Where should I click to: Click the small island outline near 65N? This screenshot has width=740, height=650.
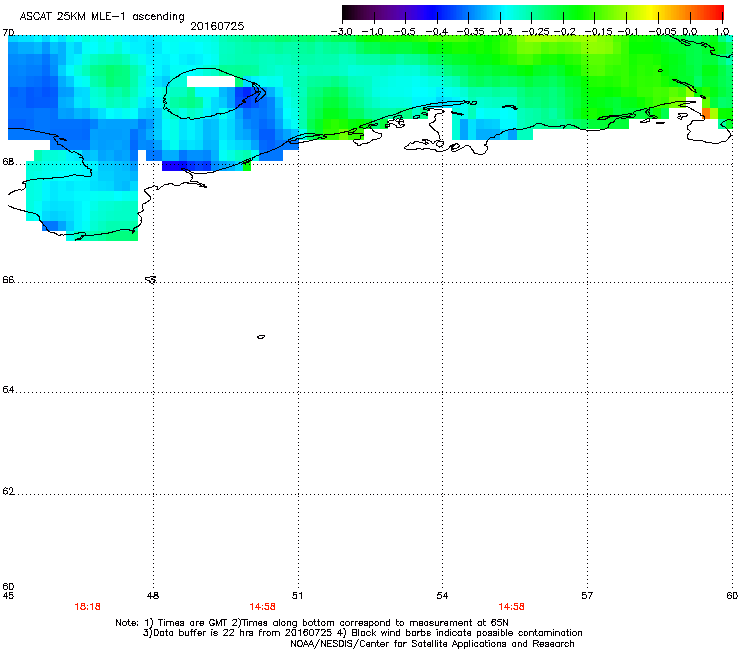[261, 337]
